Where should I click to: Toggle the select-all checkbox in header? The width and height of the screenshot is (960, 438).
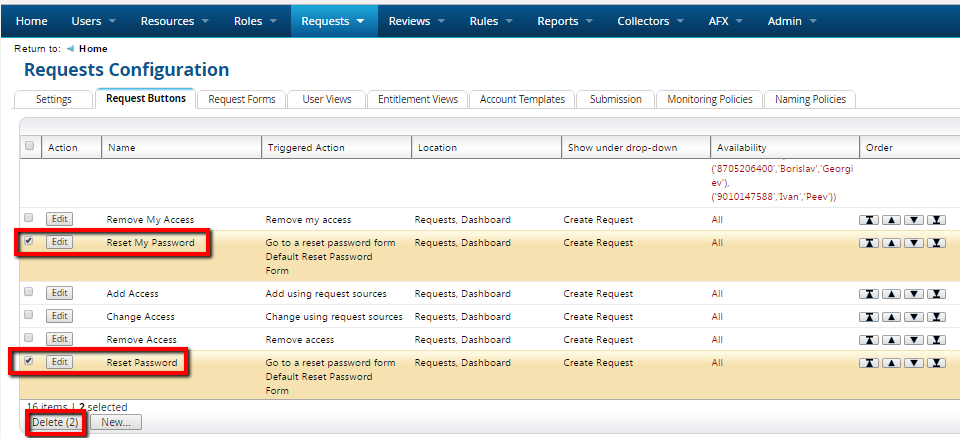point(29,147)
